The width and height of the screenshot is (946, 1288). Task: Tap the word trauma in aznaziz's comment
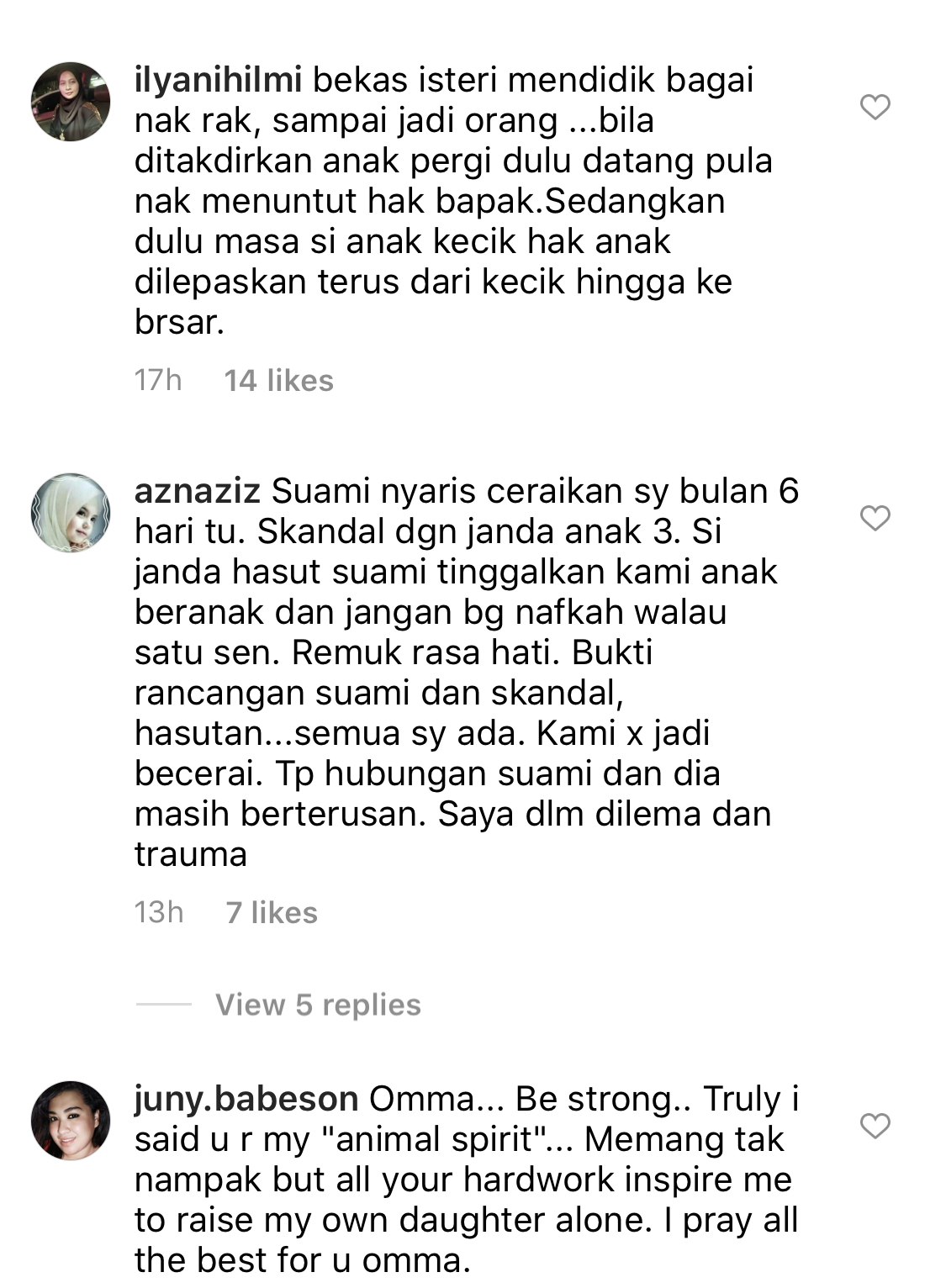(191, 855)
